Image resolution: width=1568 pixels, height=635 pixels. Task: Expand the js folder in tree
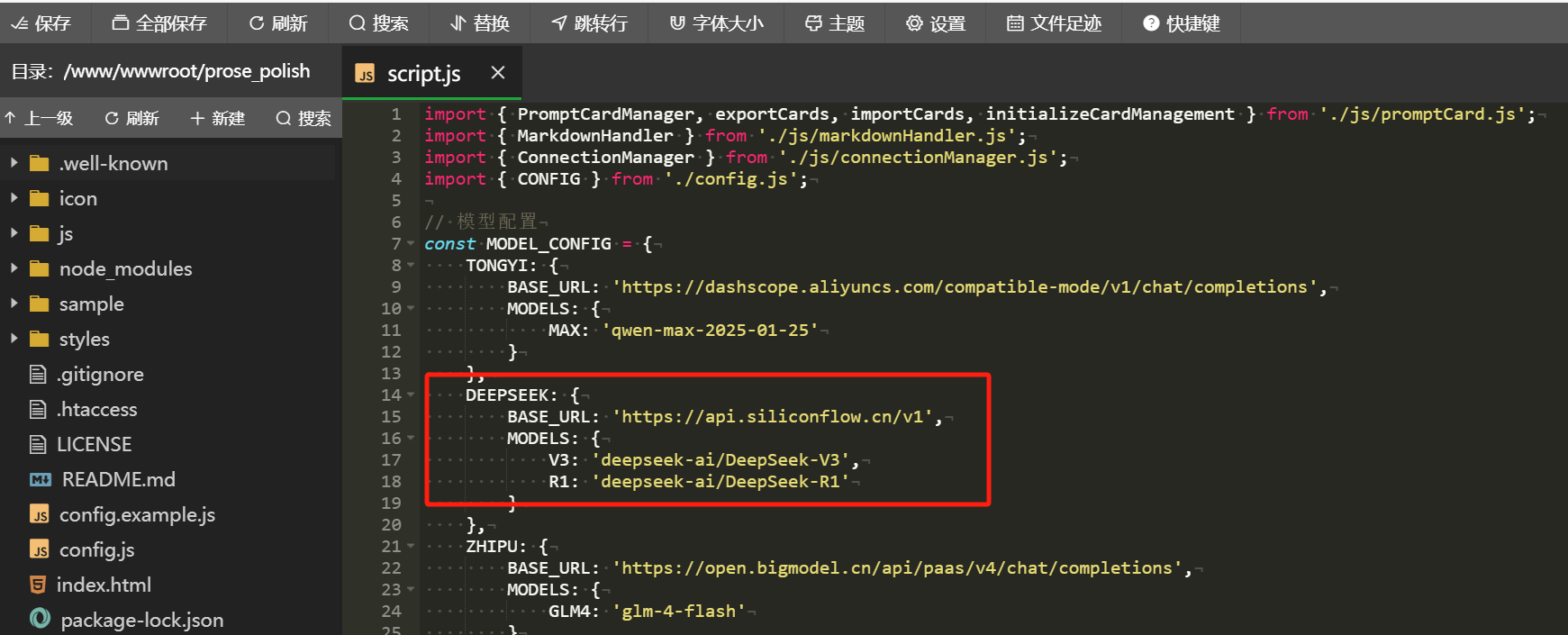coord(14,233)
